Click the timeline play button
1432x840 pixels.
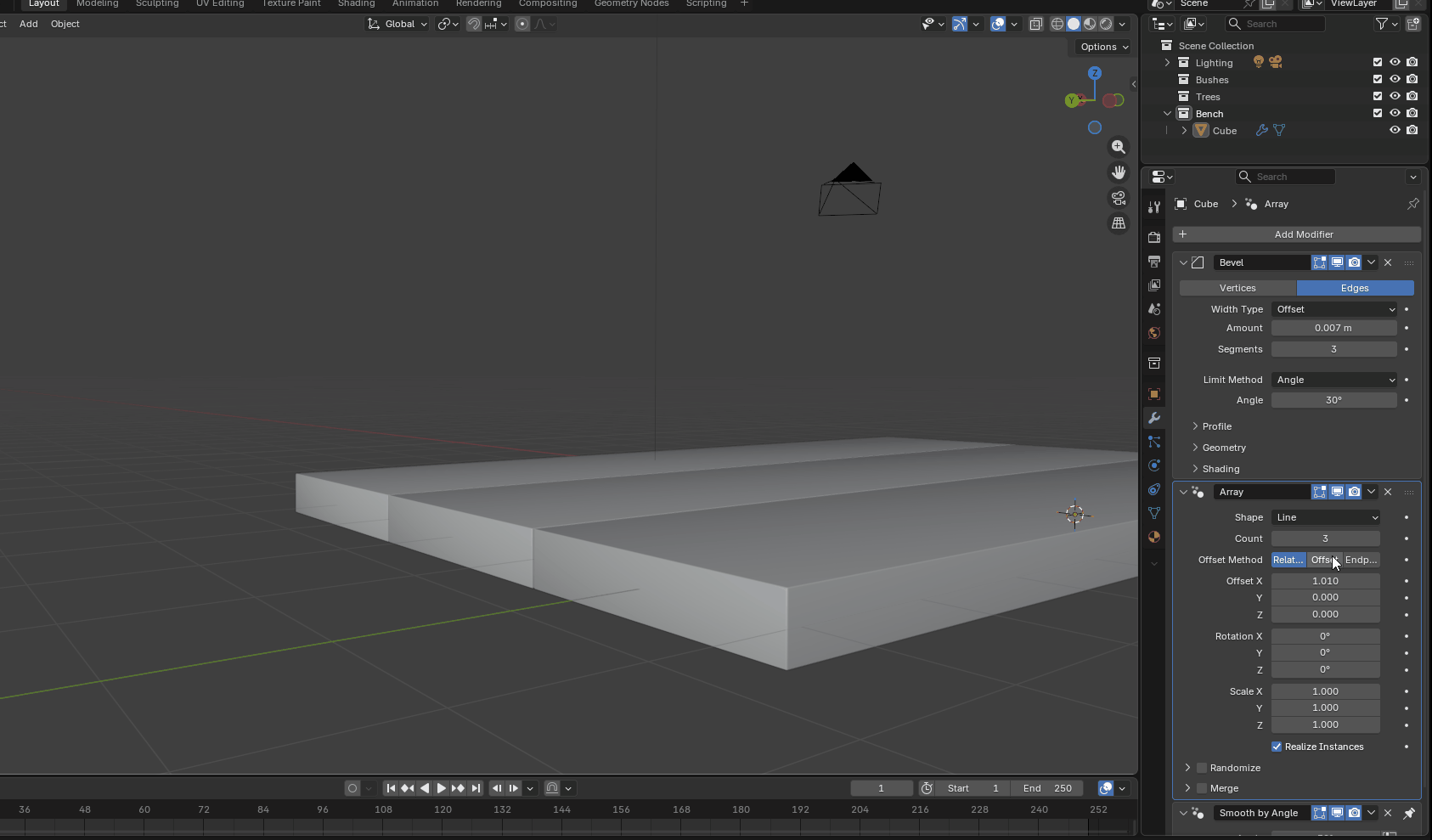tap(441, 788)
